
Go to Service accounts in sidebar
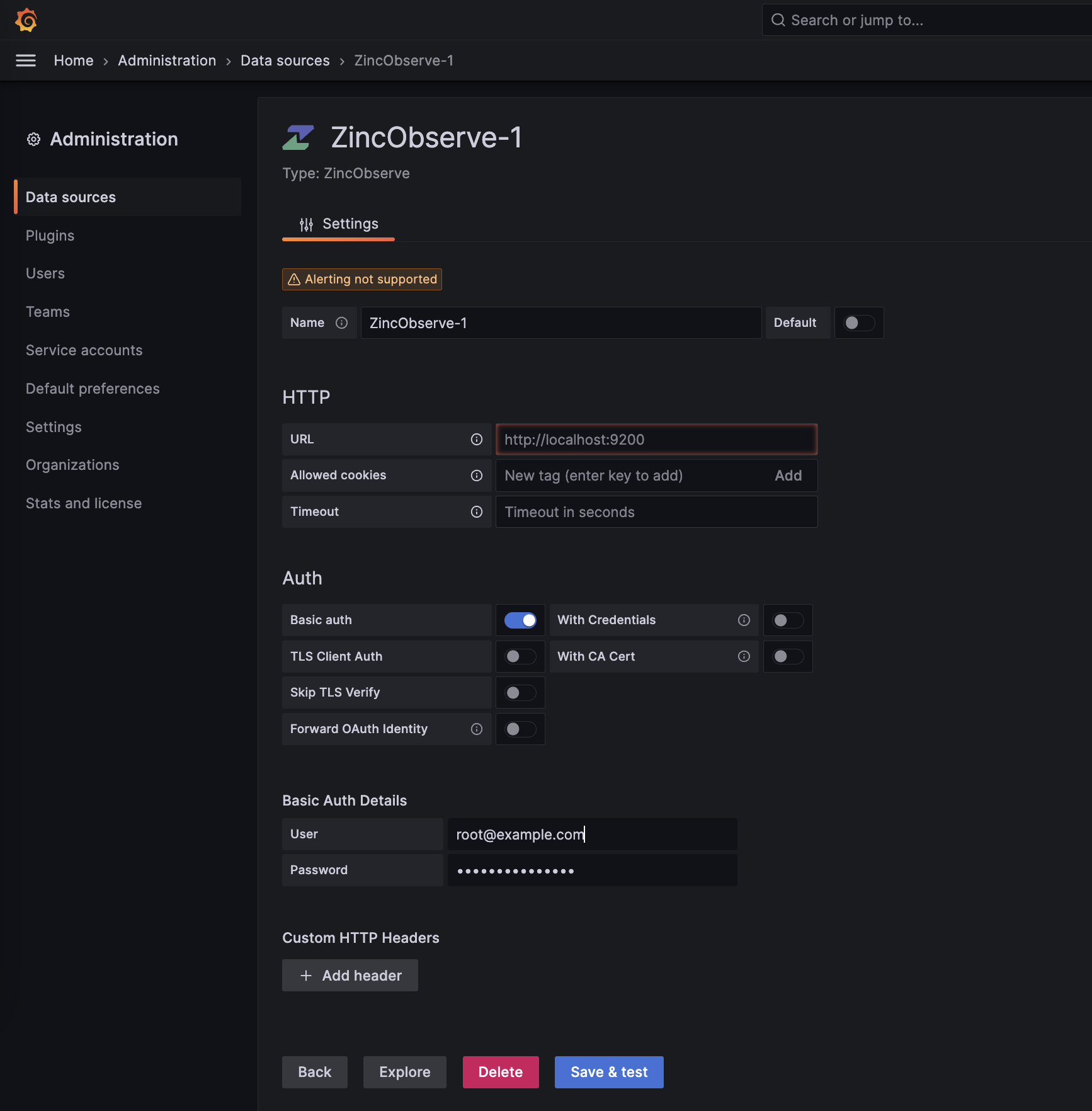point(84,350)
